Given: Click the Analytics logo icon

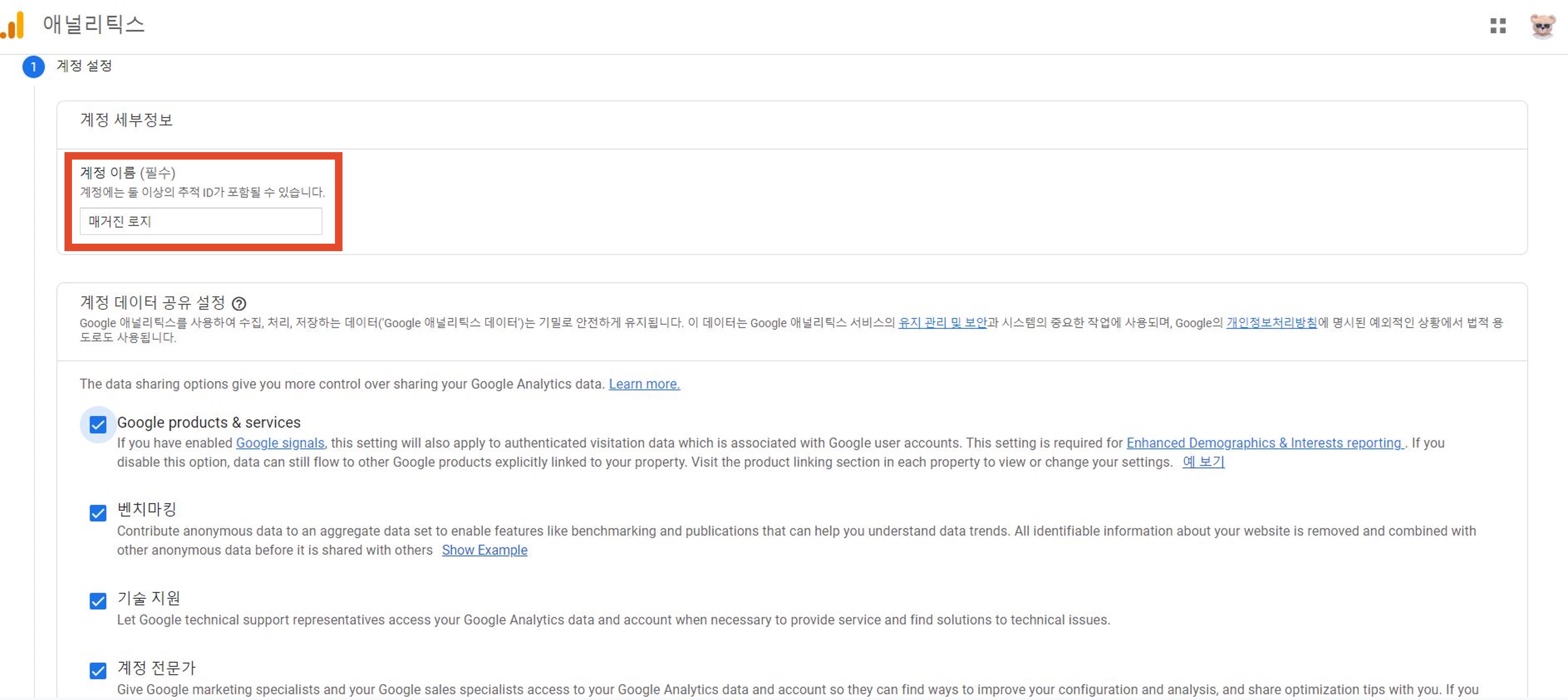Looking at the screenshot, I should pos(12,26).
